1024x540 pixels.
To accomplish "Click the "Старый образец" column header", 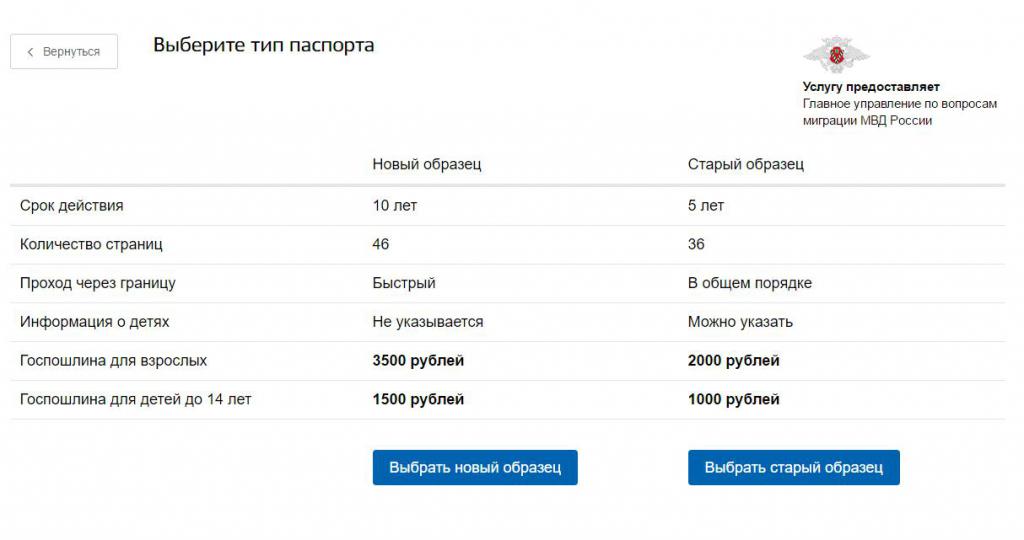I will 745,164.
